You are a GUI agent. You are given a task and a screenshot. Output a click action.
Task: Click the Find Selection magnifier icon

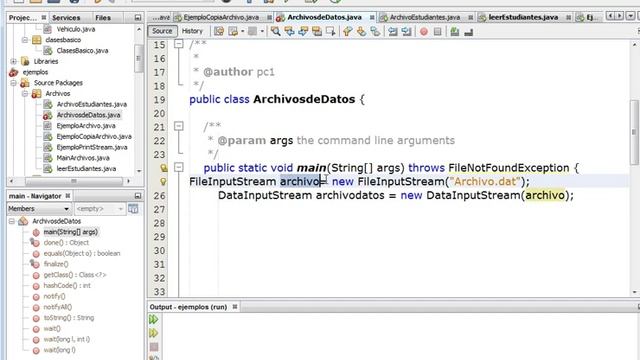(276, 31)
